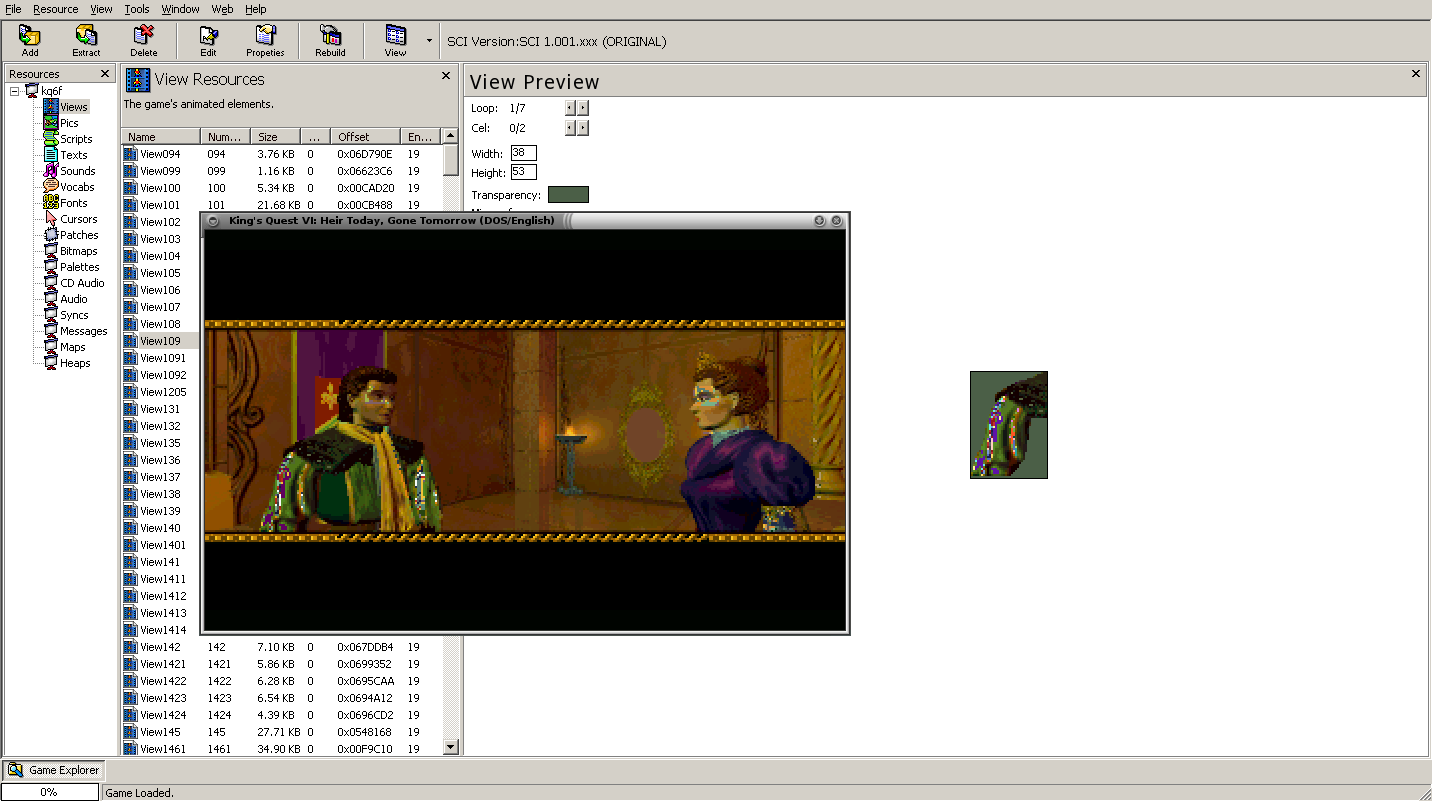Close the View Preview panel
This screenshot has height=801, width=1432.
coord(1416,74)
